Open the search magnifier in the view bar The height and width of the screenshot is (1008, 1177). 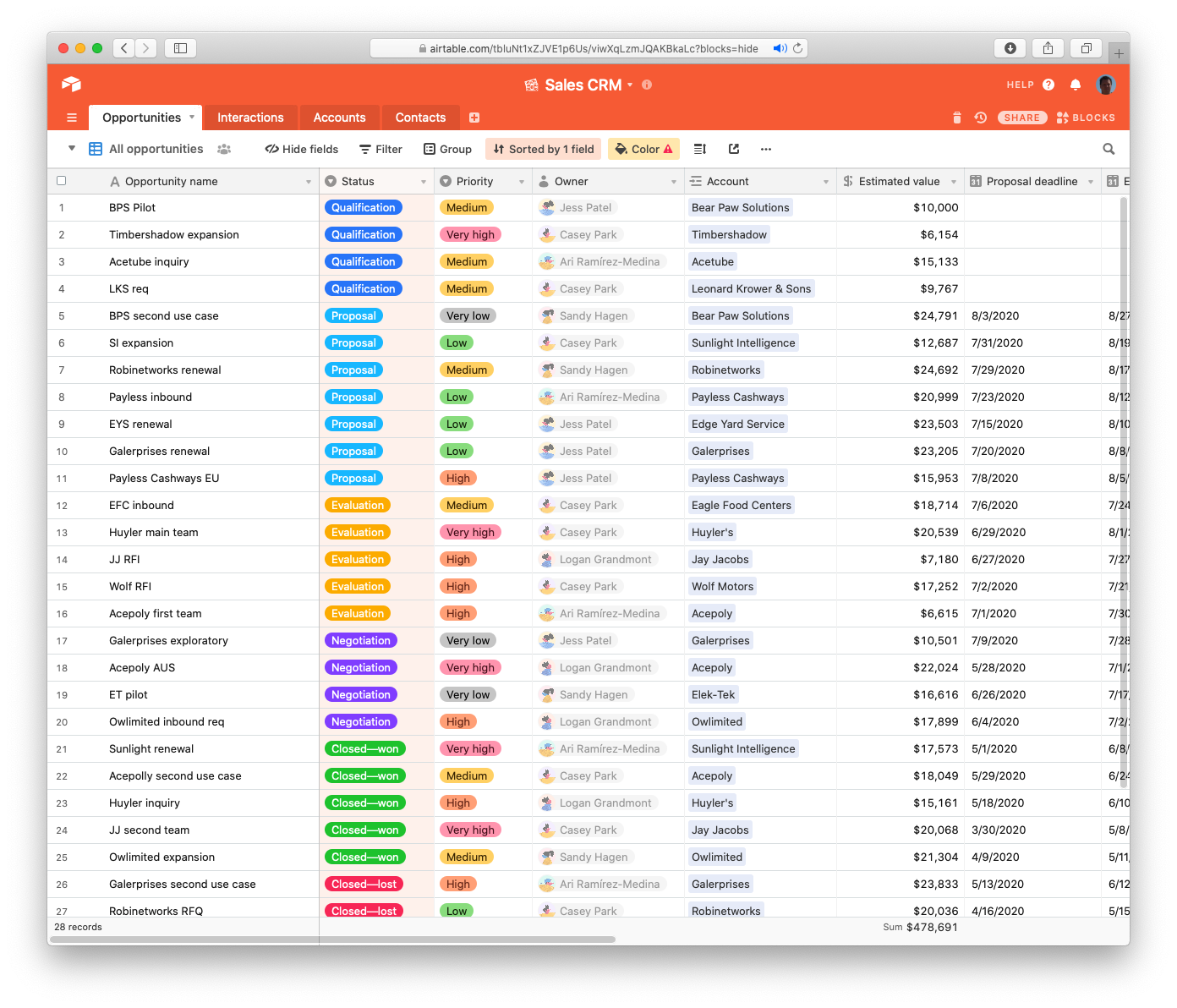[1109, 149]
